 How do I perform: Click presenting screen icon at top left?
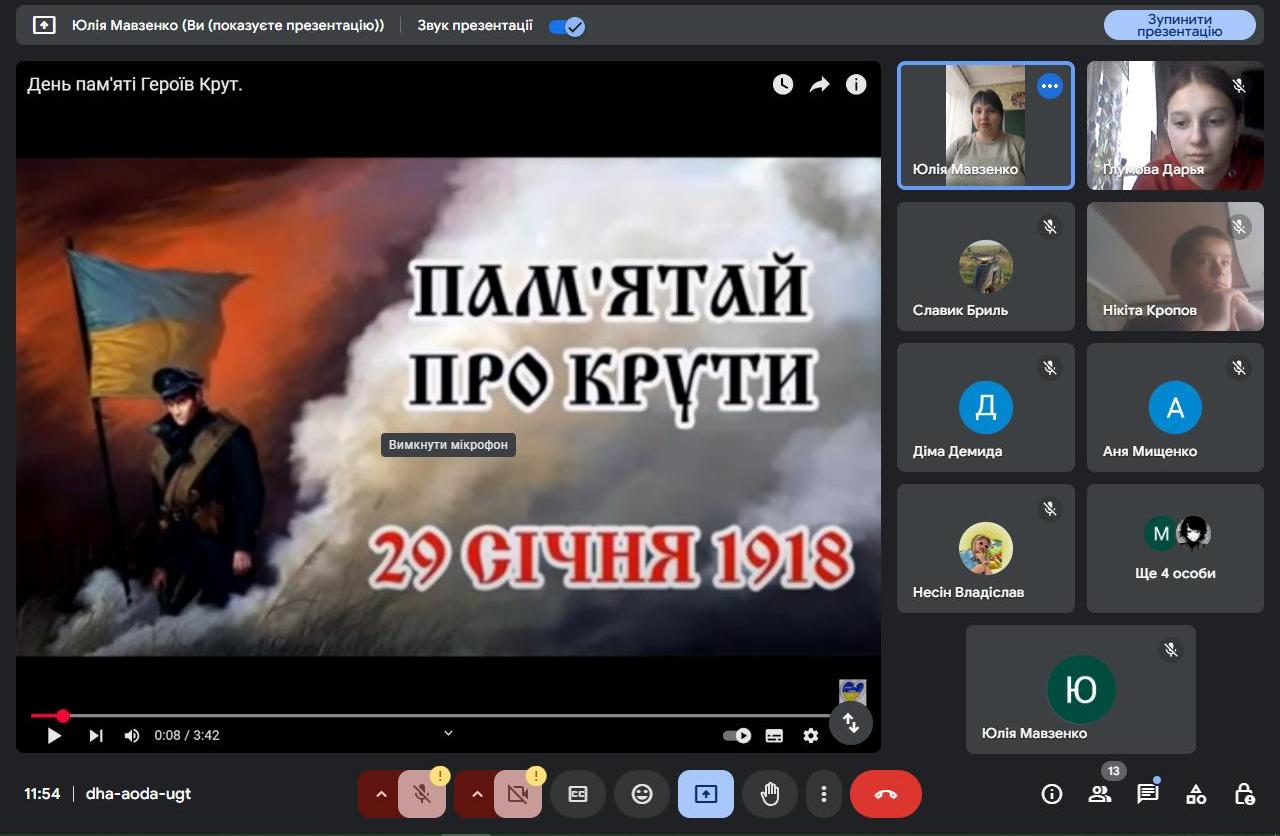tap(44, 26)
